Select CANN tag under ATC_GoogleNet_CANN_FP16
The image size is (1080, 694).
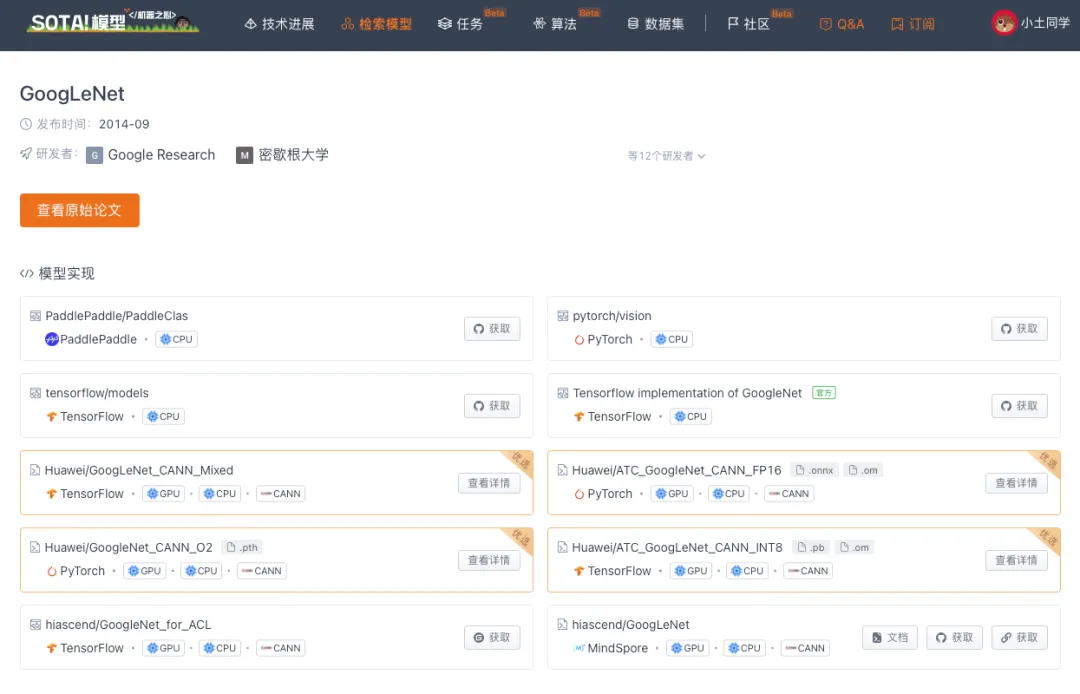point(789,494)
